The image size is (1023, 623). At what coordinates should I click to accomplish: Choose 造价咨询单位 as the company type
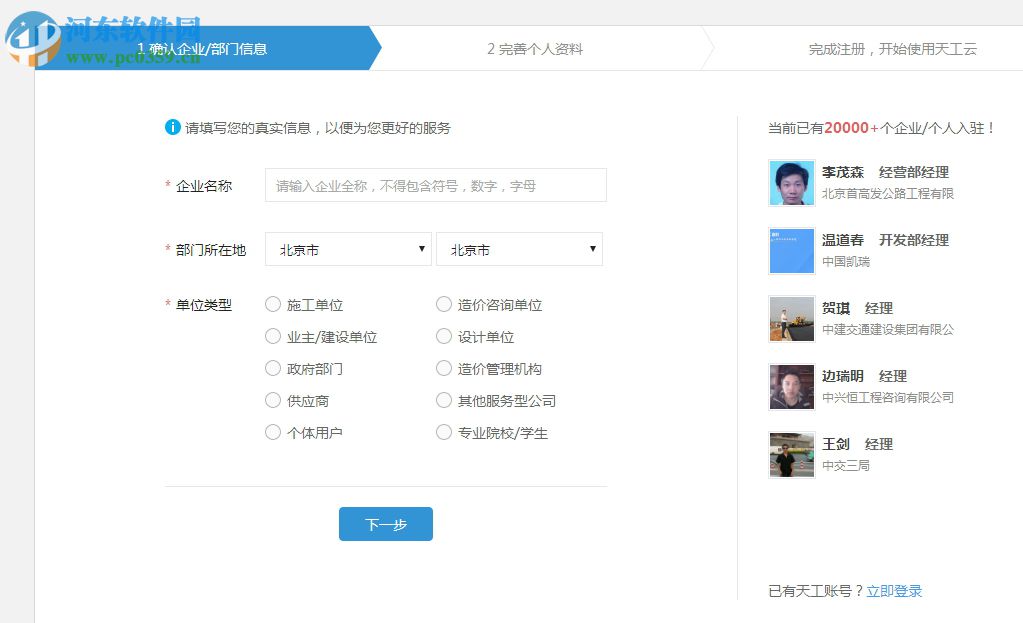[x=443, y=304]
